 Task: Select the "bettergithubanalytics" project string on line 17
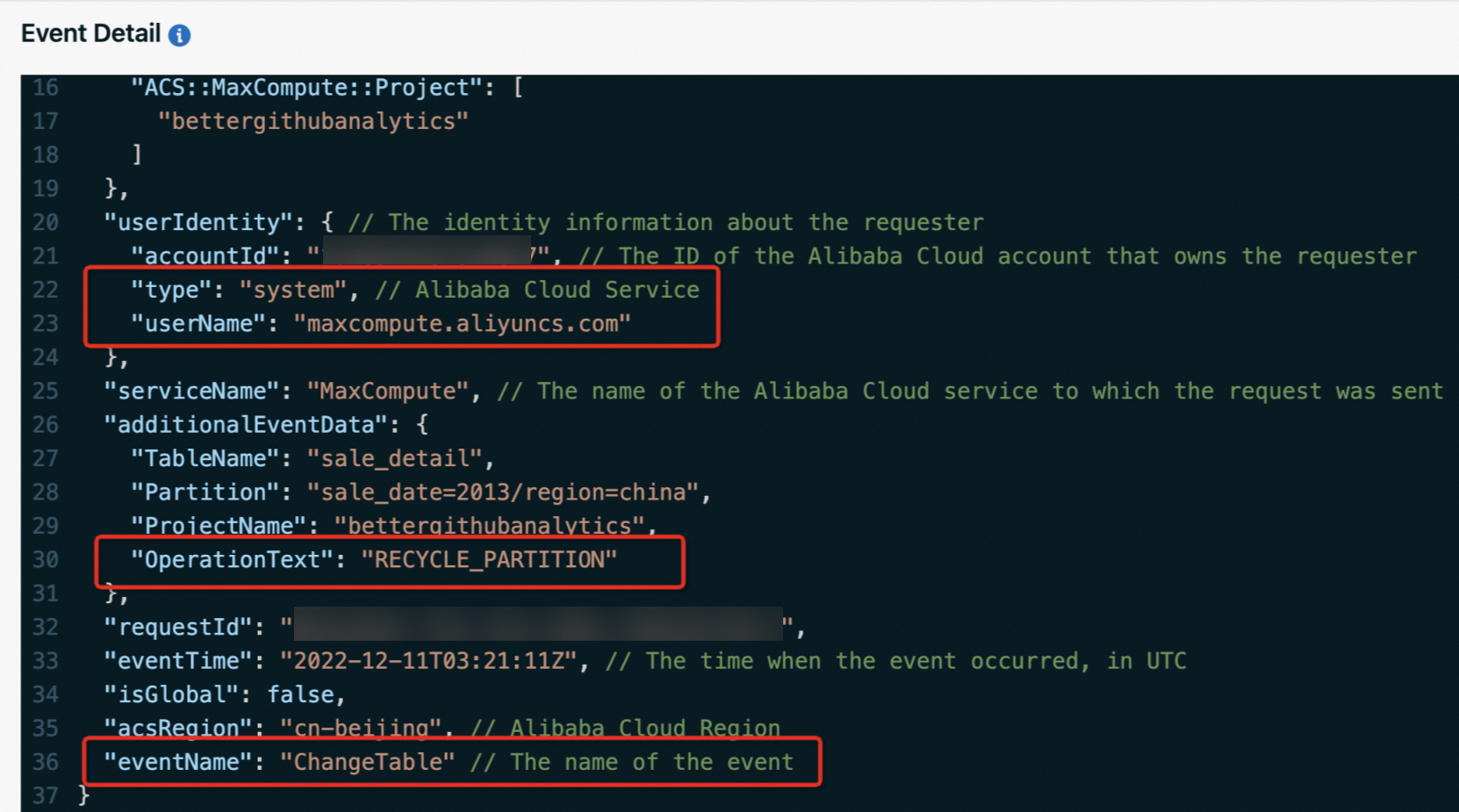(x=313, y=121)
